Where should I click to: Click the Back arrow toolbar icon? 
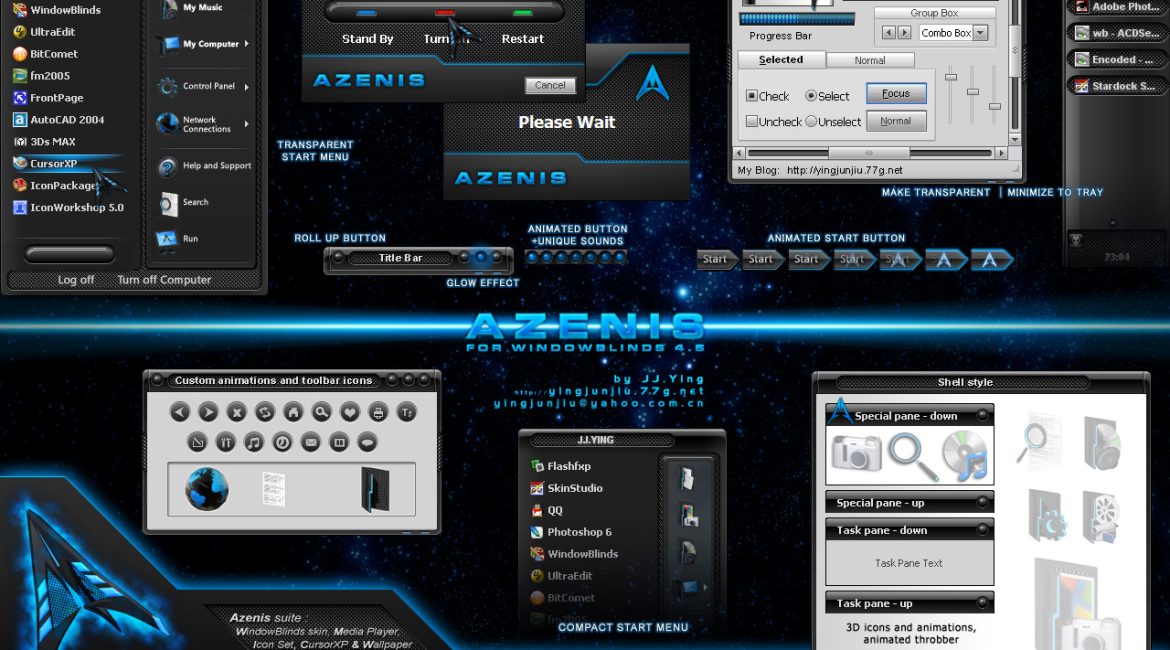click(180, 412)
